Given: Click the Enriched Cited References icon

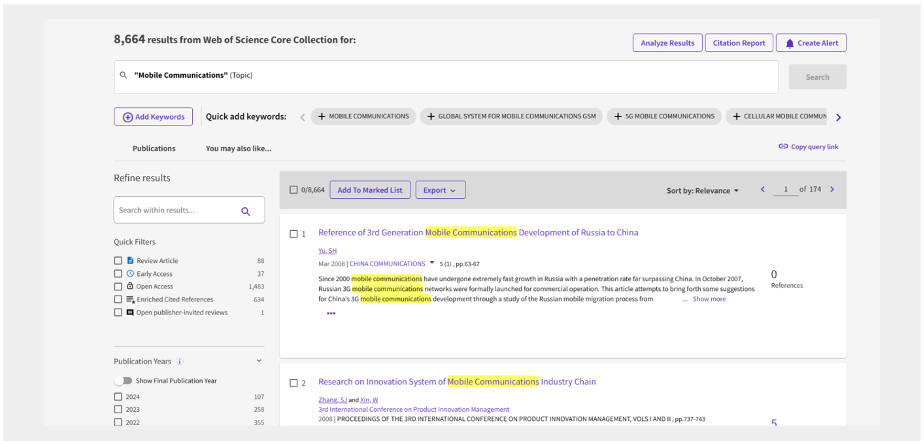Looking at the screenshot, I should pyautogui.click(x=130, y=300).
